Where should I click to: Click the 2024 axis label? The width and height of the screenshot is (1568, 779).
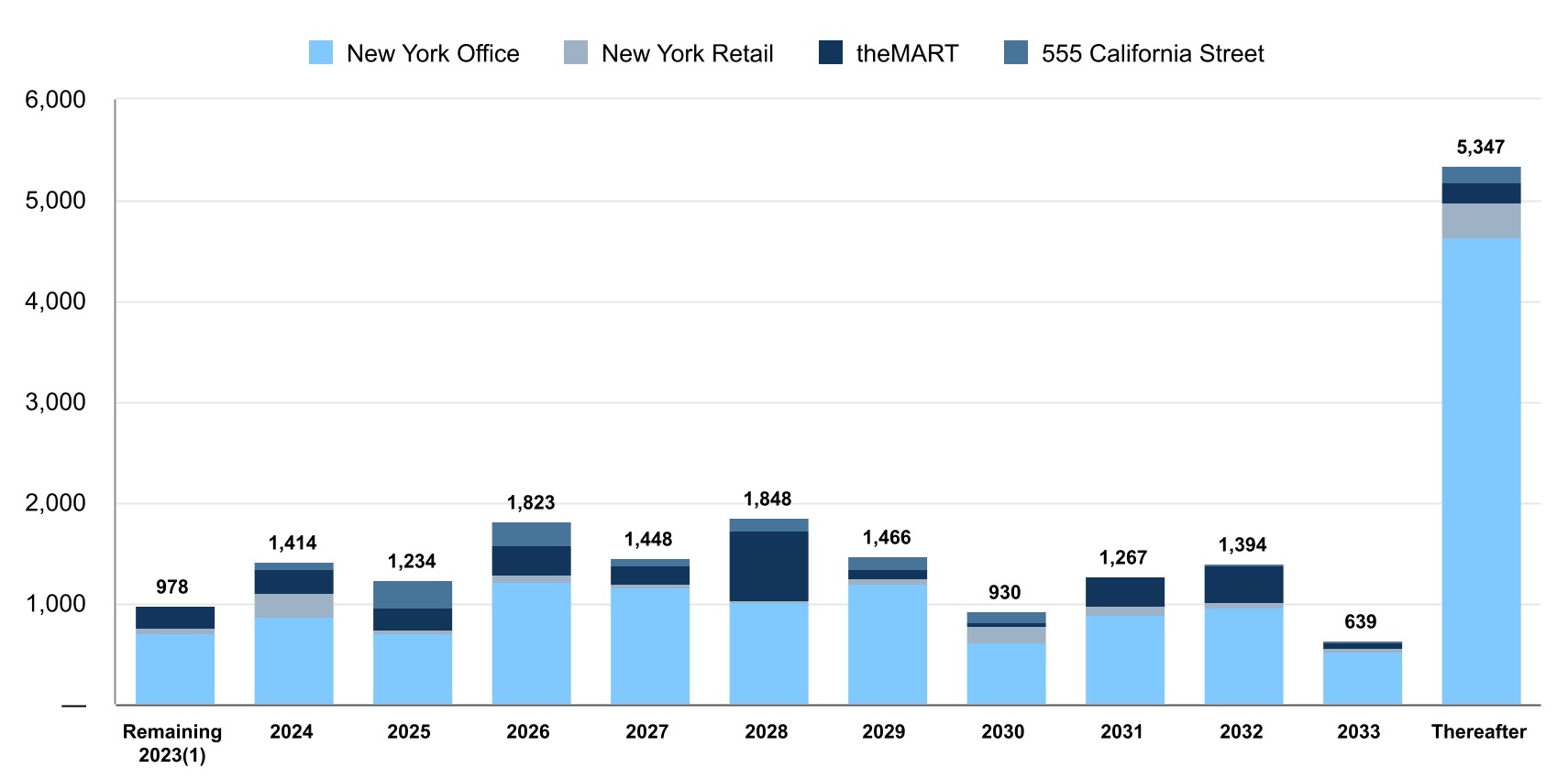click(292, 731)
